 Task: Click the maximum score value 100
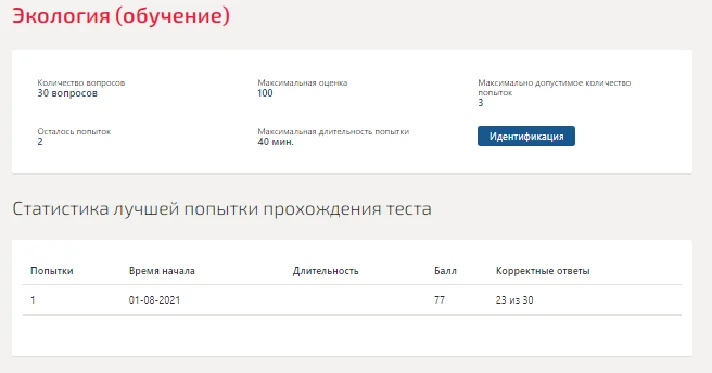[265, 94]
